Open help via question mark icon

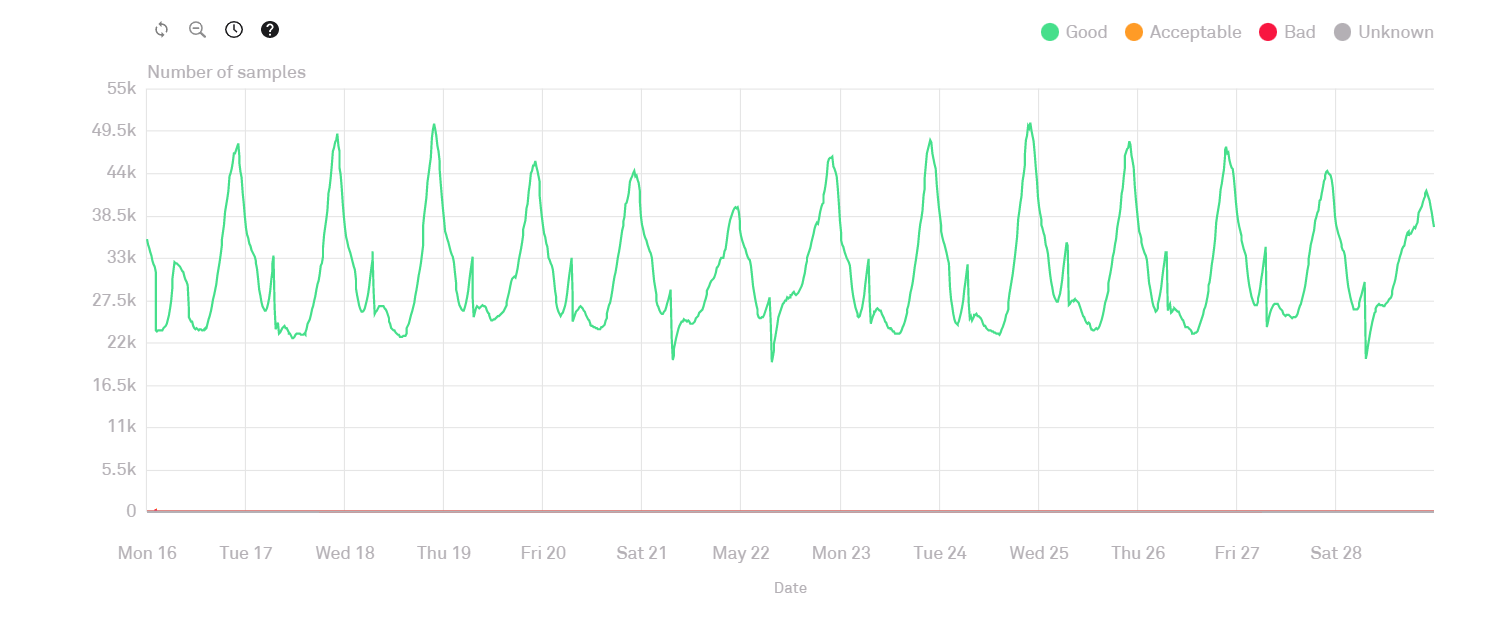(270, 30)
